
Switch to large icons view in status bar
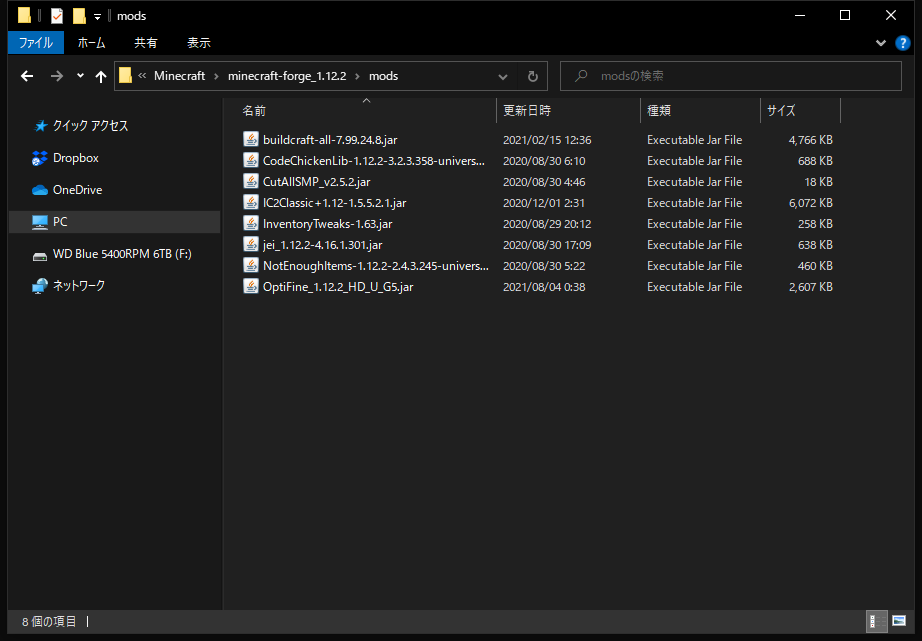(x=898, y=621)
